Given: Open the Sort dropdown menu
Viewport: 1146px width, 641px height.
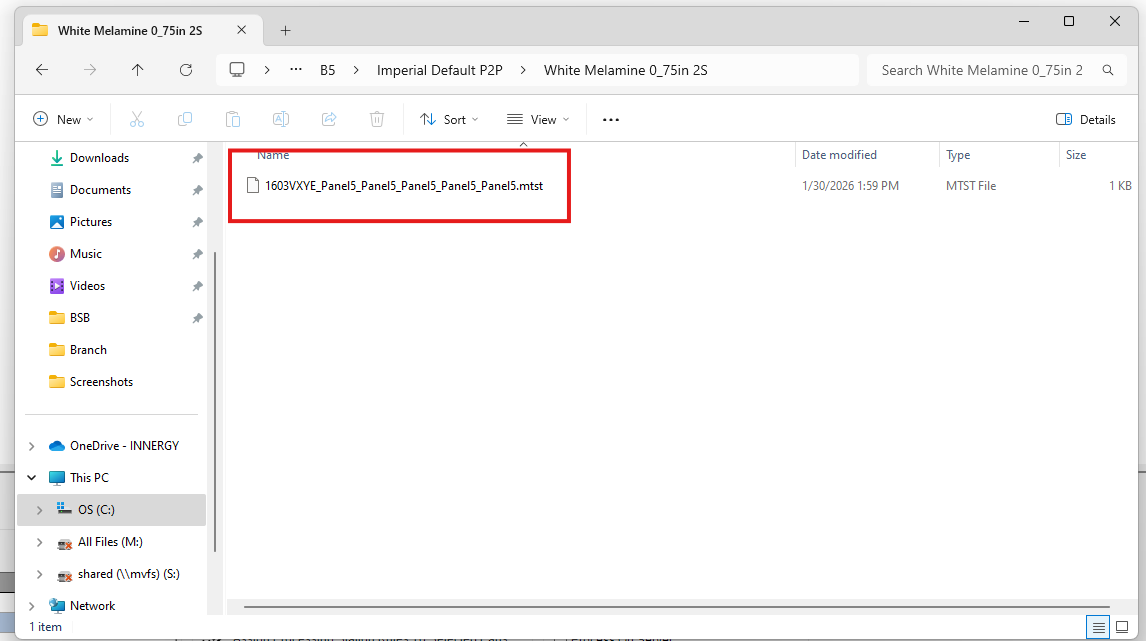Looking at the screenshot, I should 449,120.
